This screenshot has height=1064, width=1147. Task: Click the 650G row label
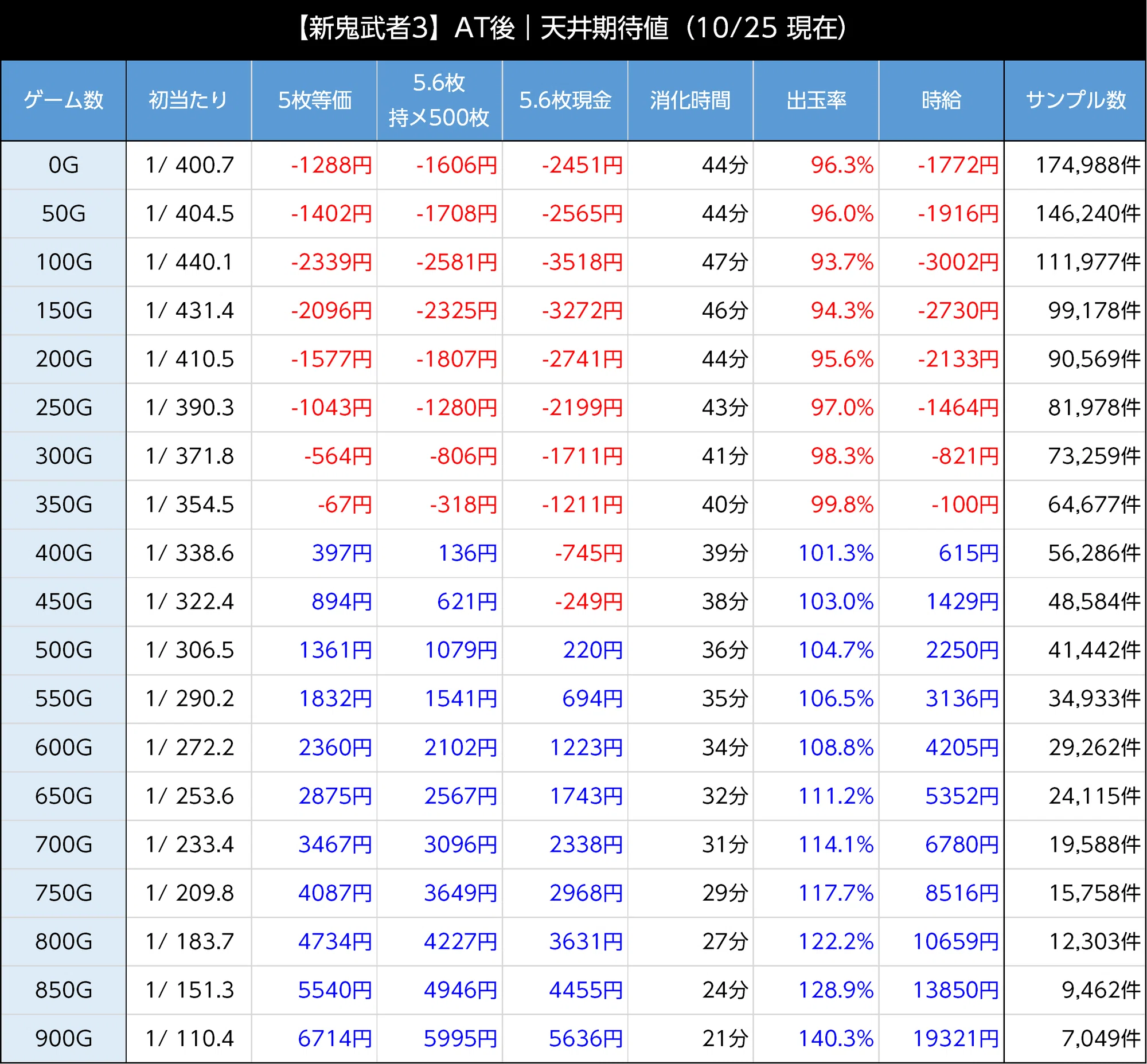pyautogui.click(x=63, y=796)
